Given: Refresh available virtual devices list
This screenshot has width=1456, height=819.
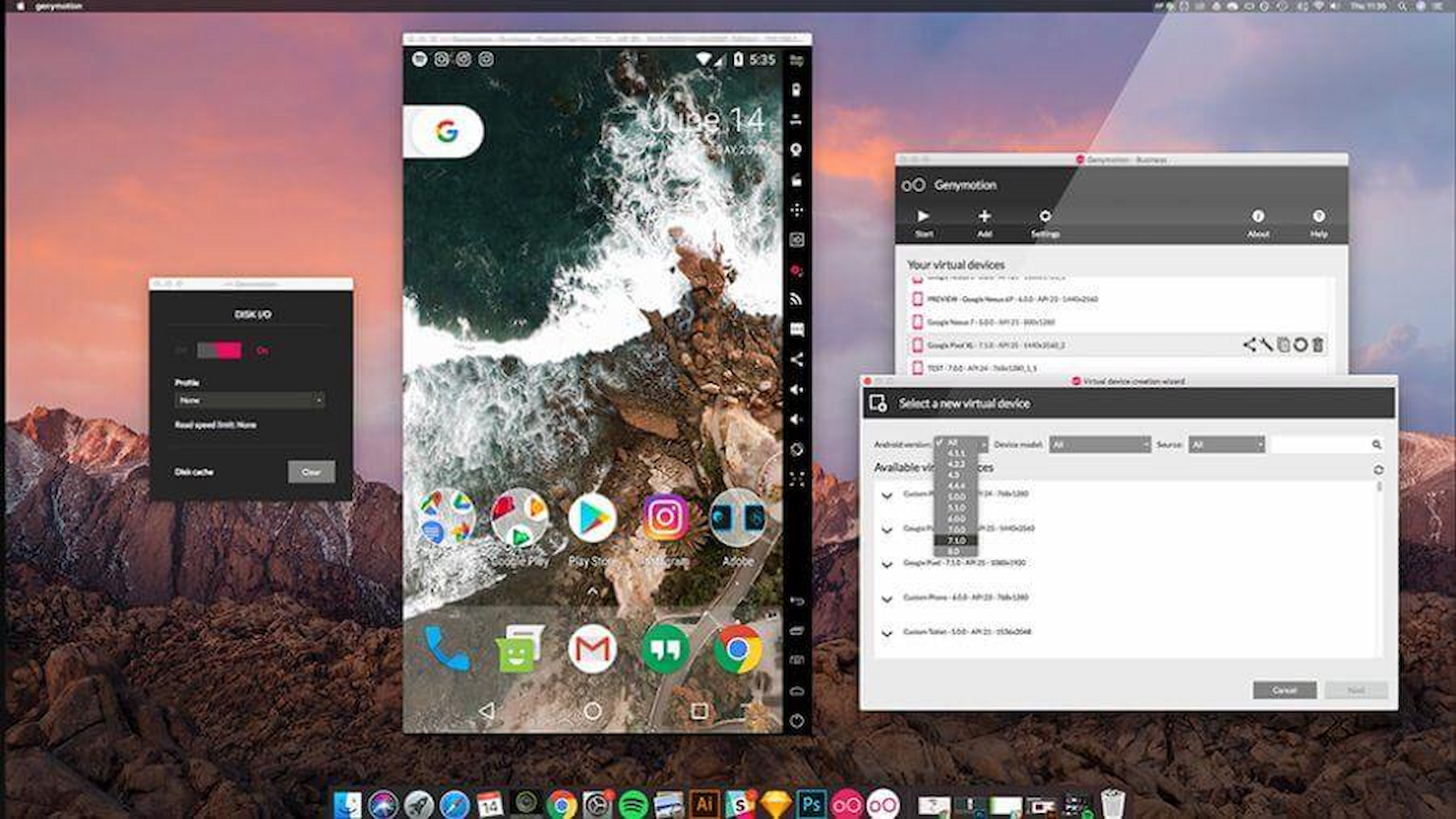Looking at the screenshot, I should pyautogui.click(x=1379, y=468).
